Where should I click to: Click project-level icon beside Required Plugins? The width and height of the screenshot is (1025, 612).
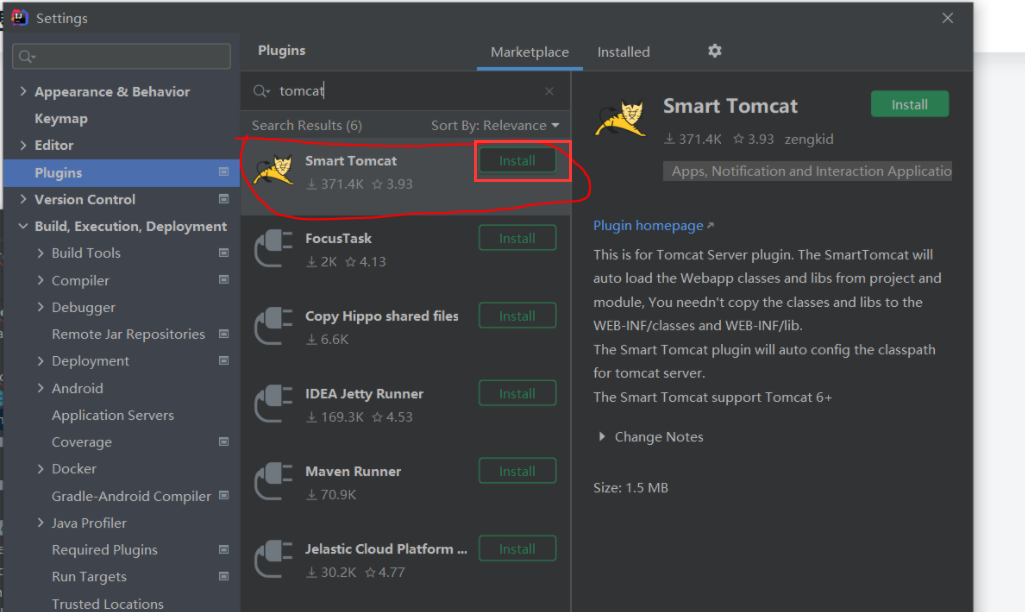tap(224, 549)
